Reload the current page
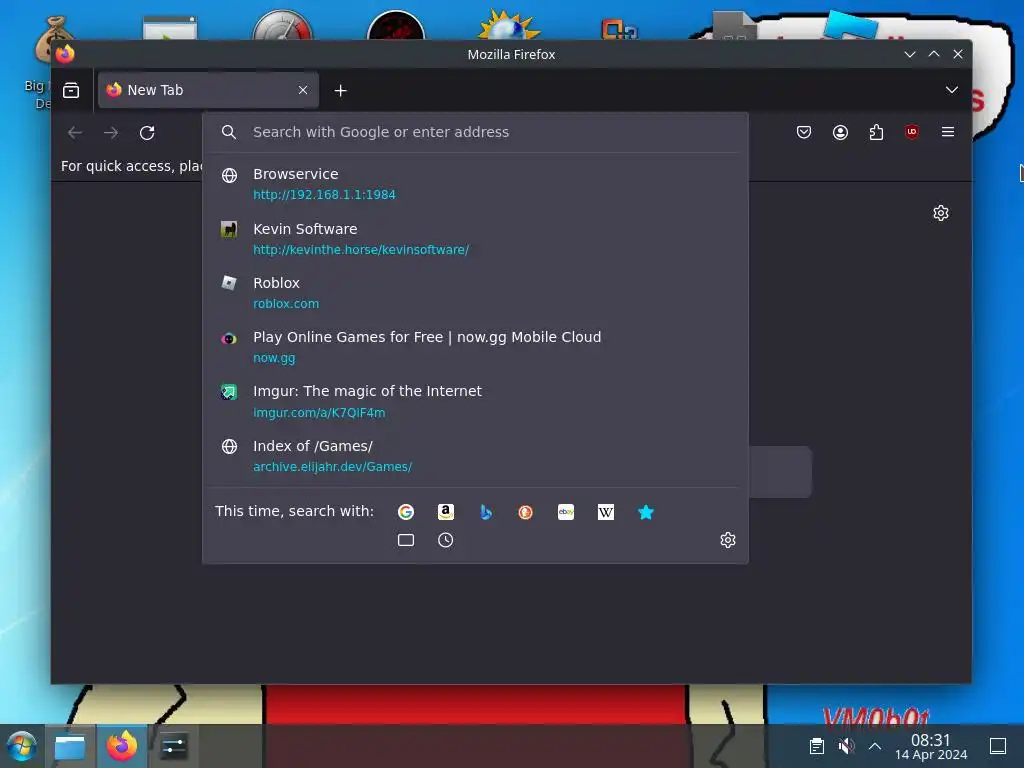1024x768 pixels. [147, 133]
